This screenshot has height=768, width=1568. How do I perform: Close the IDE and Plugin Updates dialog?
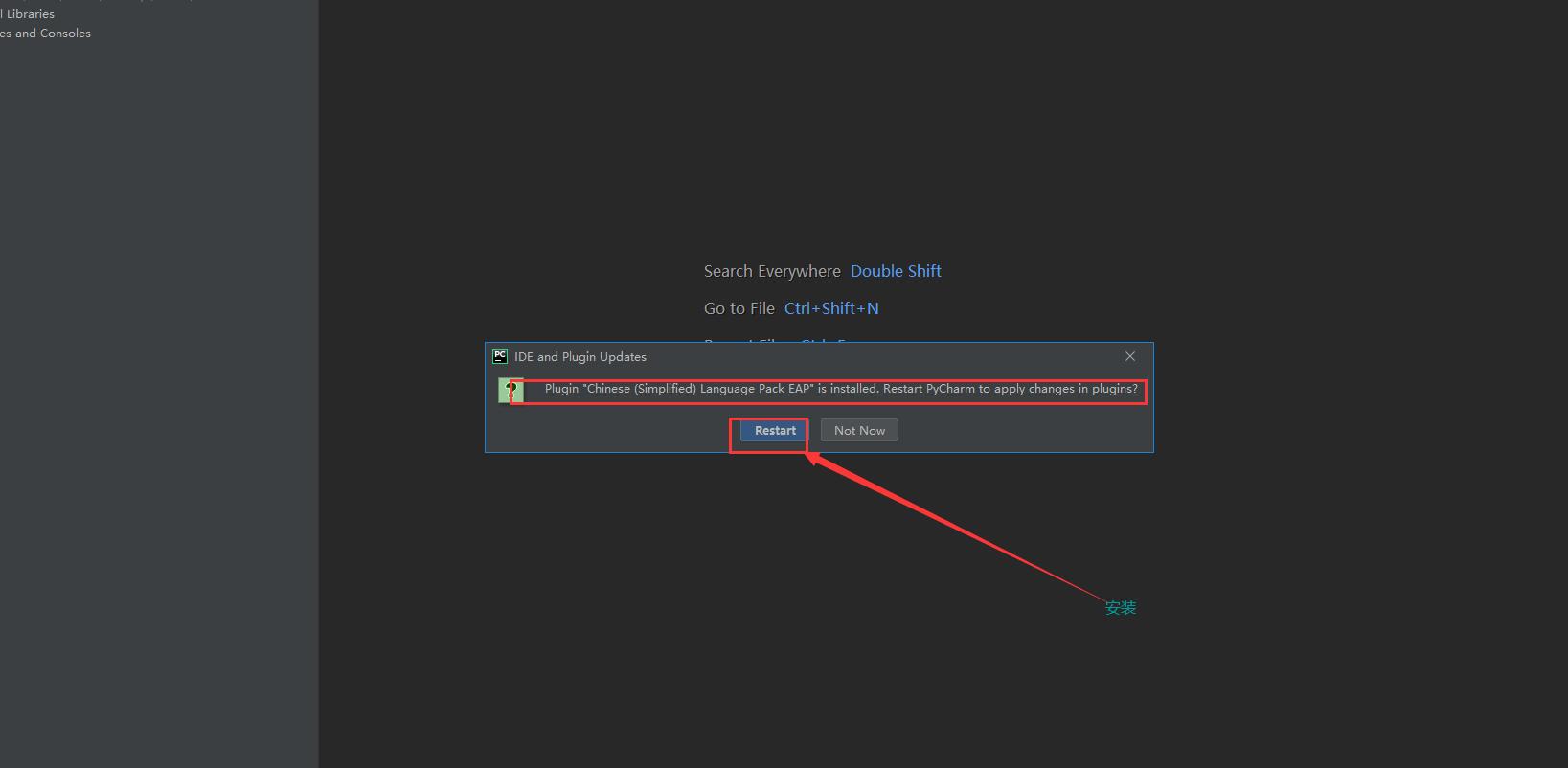[1130, 356]
